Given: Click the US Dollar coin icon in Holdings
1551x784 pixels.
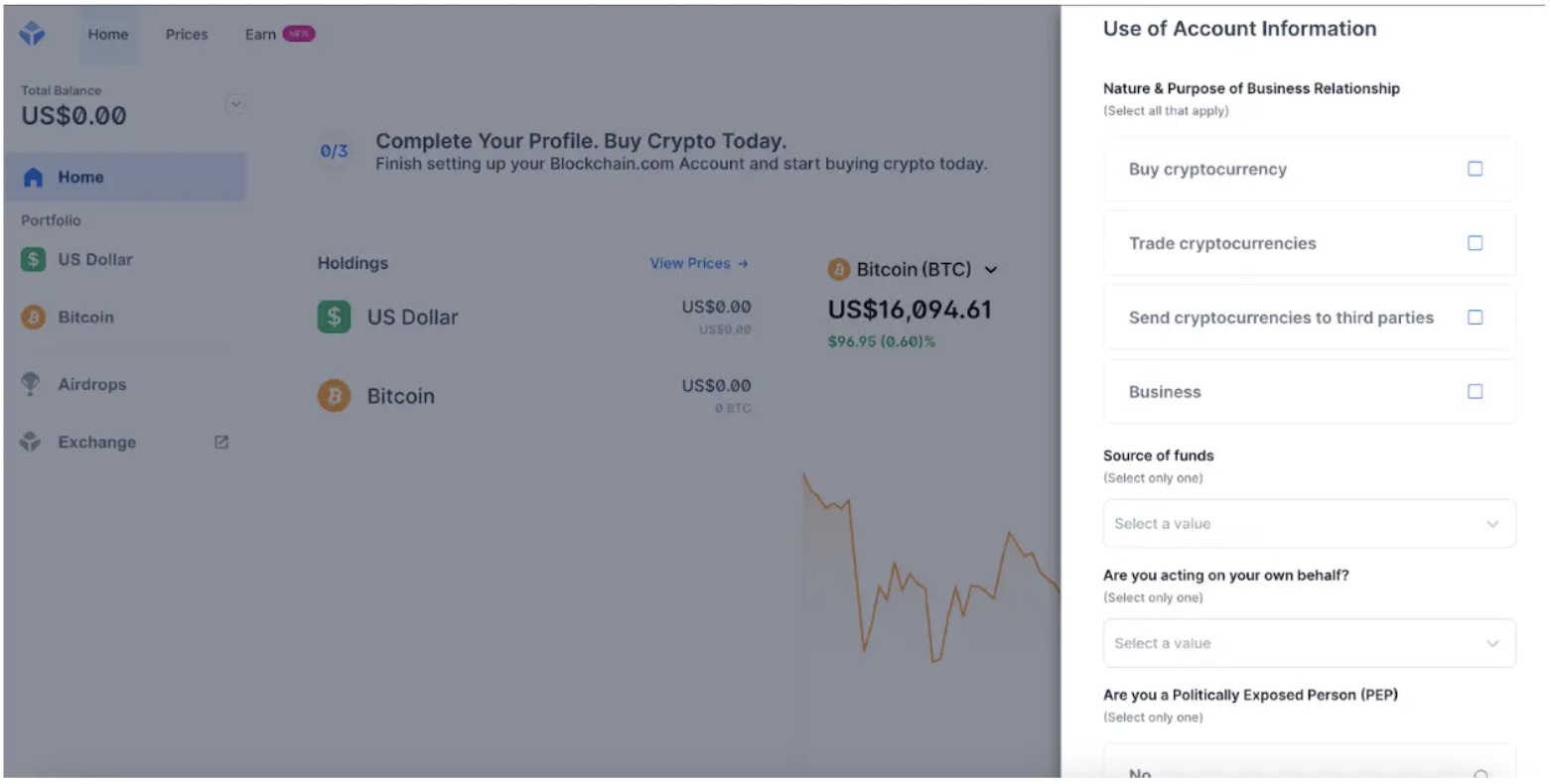Looking at the screenshot, I should pos(333,317).
